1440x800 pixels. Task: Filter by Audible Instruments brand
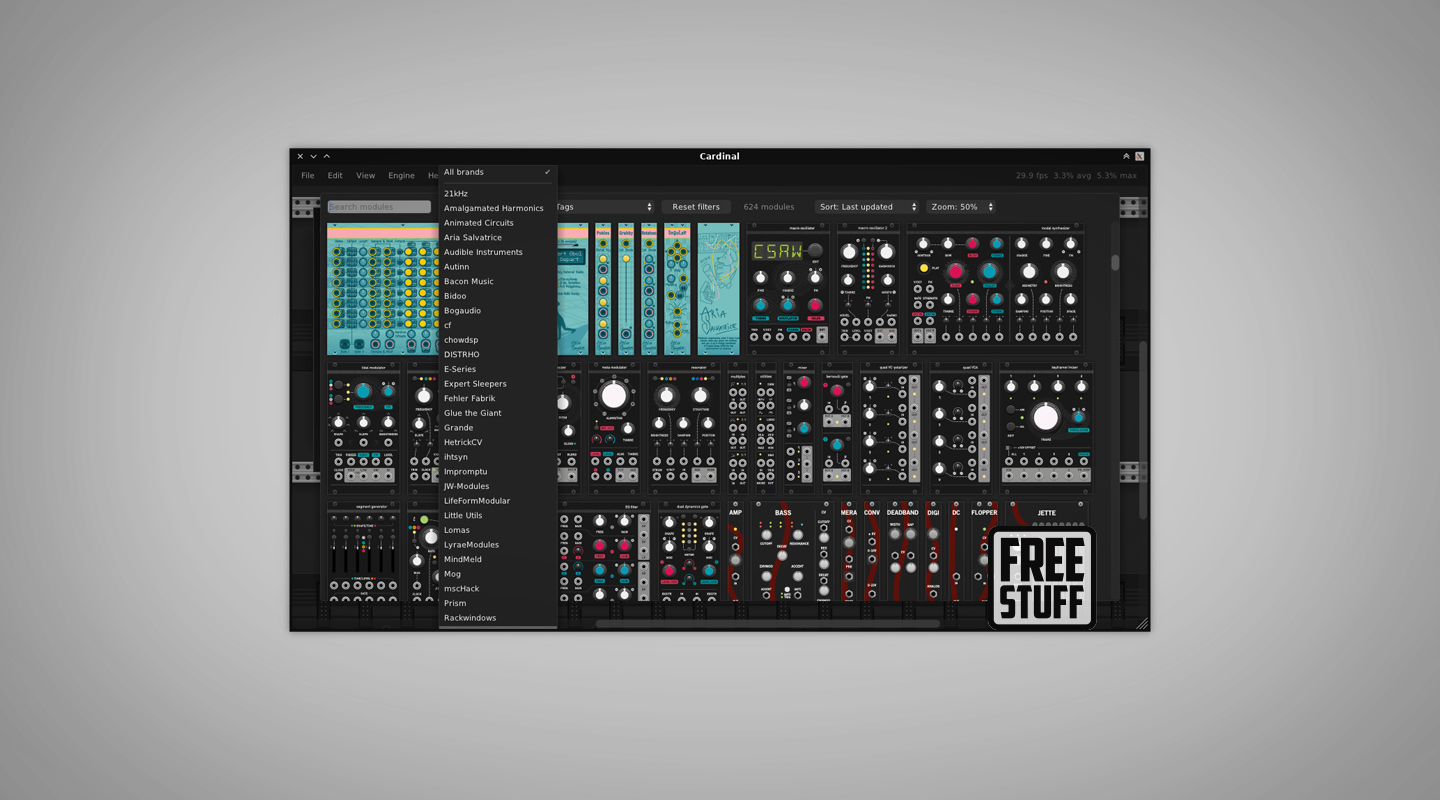pos(498,252)
